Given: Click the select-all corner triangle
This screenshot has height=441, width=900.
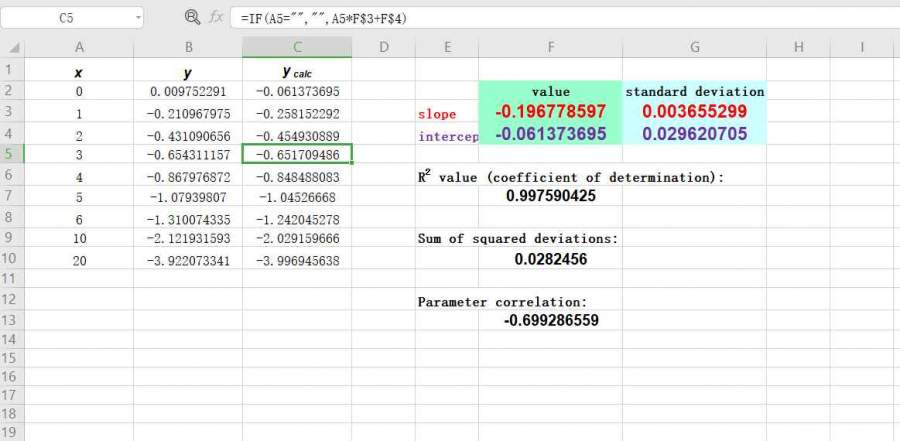Looking at the screenshot, I should point(12,47).
